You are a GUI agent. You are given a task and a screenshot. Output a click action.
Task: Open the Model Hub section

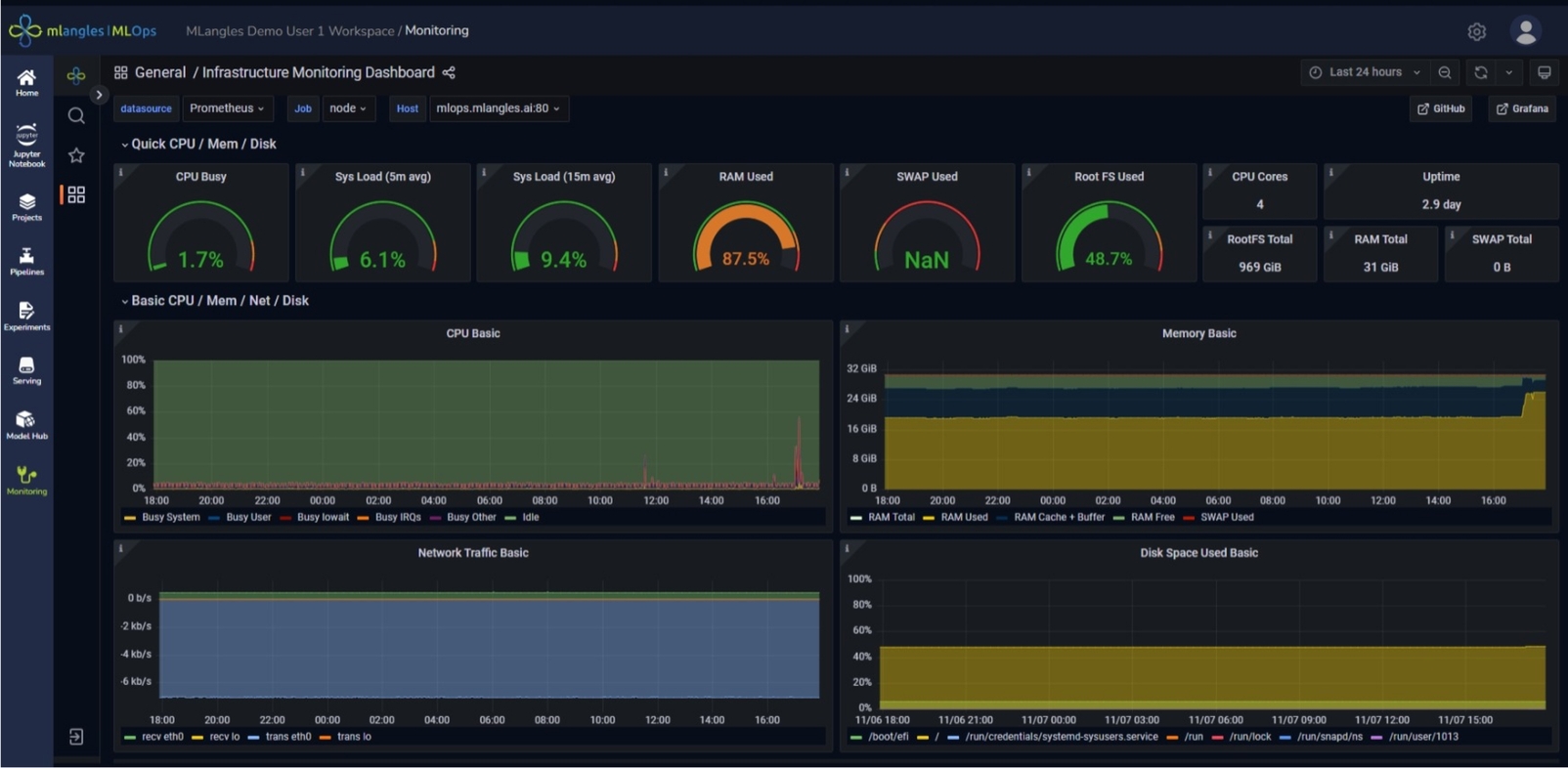[x=26, y=425]
